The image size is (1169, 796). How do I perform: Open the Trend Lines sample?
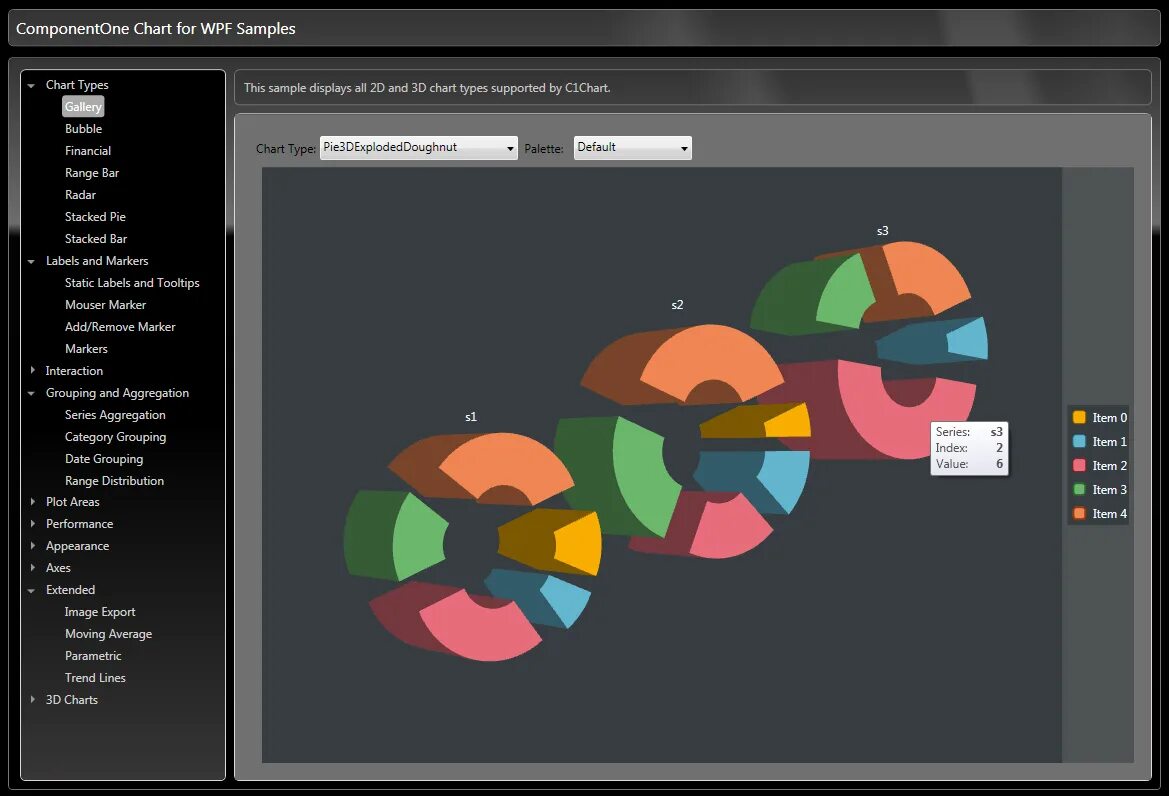click(95, 677)
